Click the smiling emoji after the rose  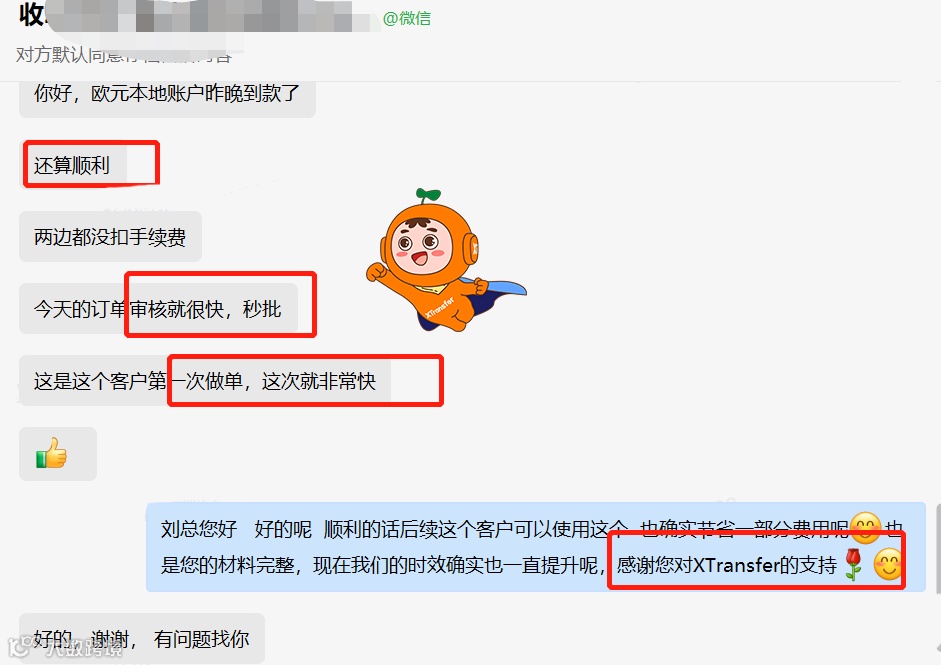pos(888,564)
